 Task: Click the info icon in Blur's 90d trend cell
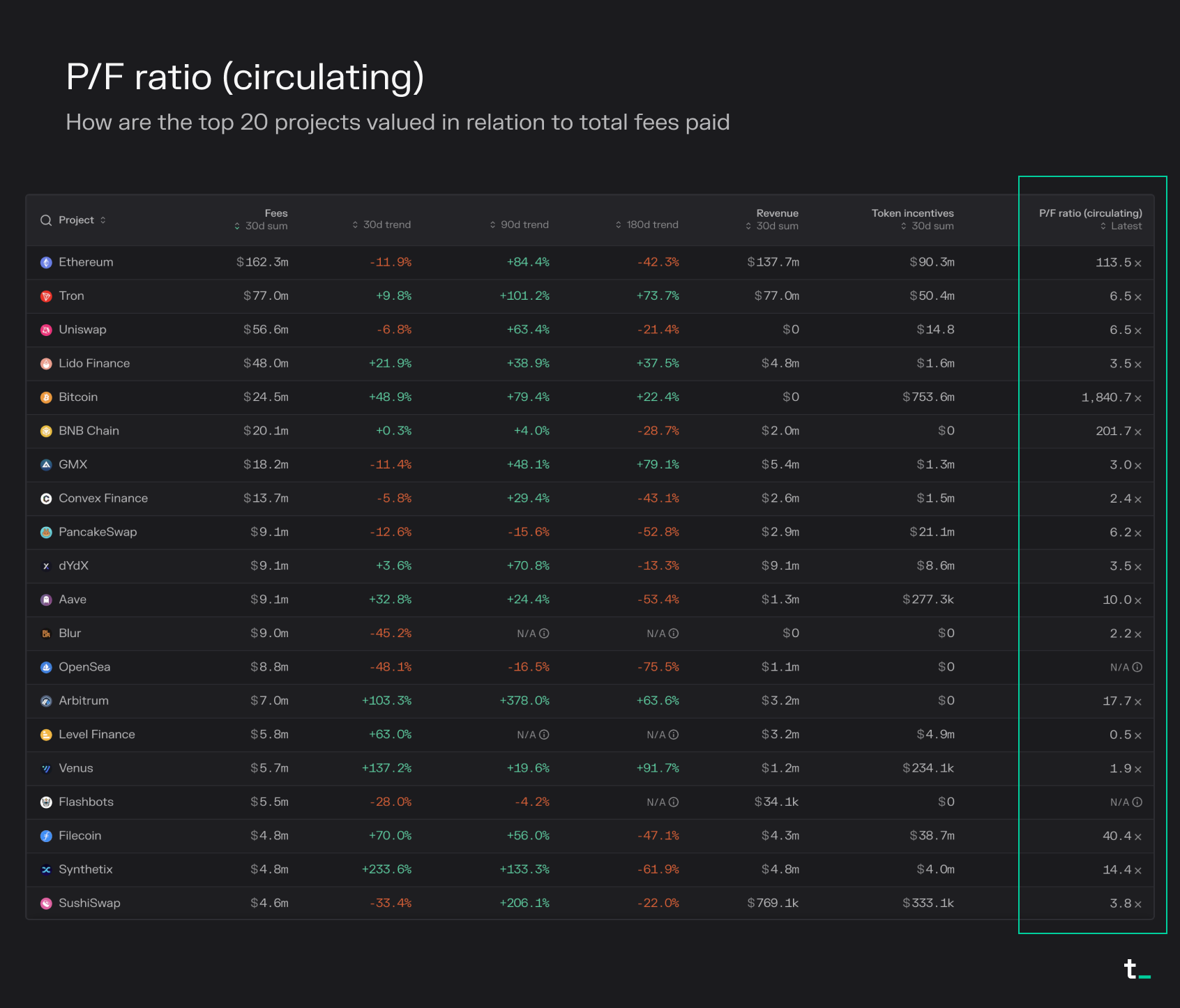coord(545,634)
